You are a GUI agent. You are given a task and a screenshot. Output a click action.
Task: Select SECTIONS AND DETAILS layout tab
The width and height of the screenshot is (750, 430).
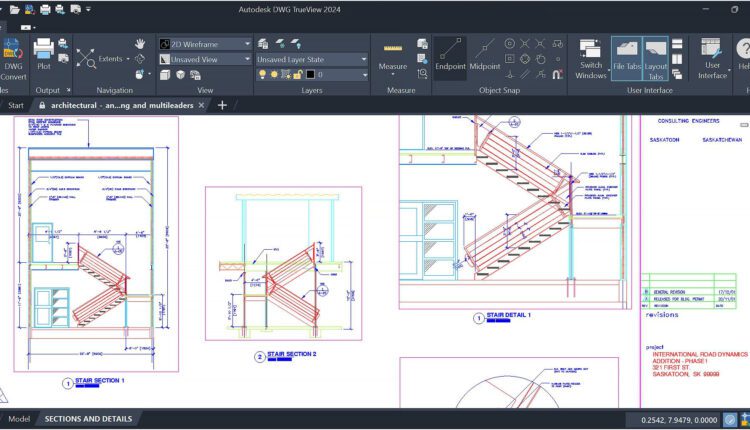point(88,419)
